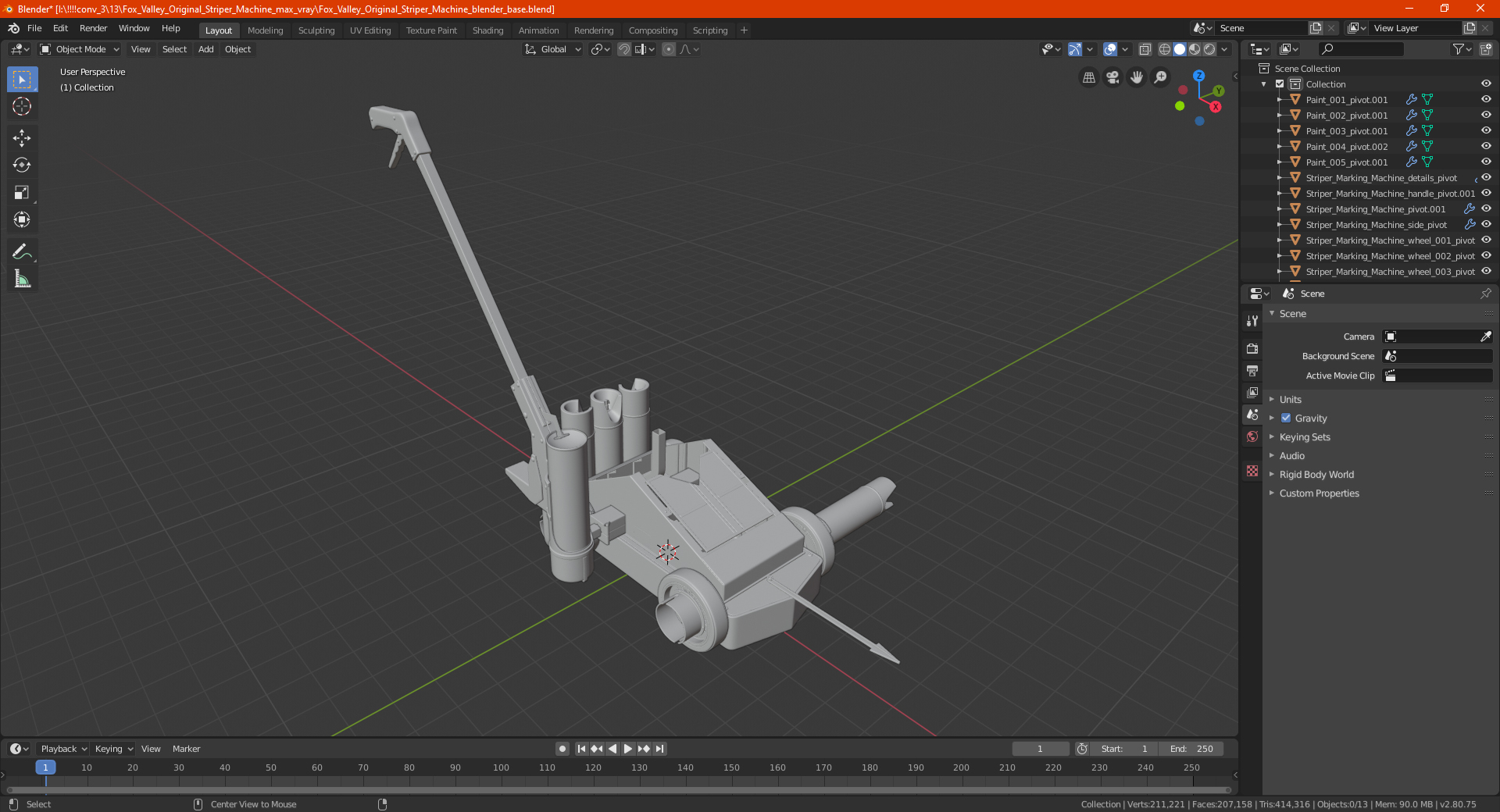This screenshot has height=812, width=1500.
Task: Jump to the timeline start frame
Action: 581,749
